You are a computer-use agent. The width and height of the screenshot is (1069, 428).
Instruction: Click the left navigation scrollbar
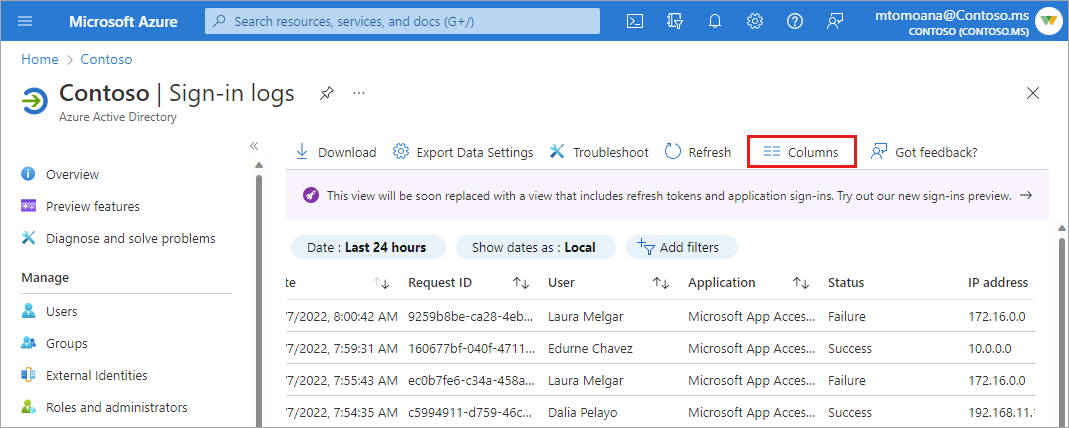click(258, 300)
